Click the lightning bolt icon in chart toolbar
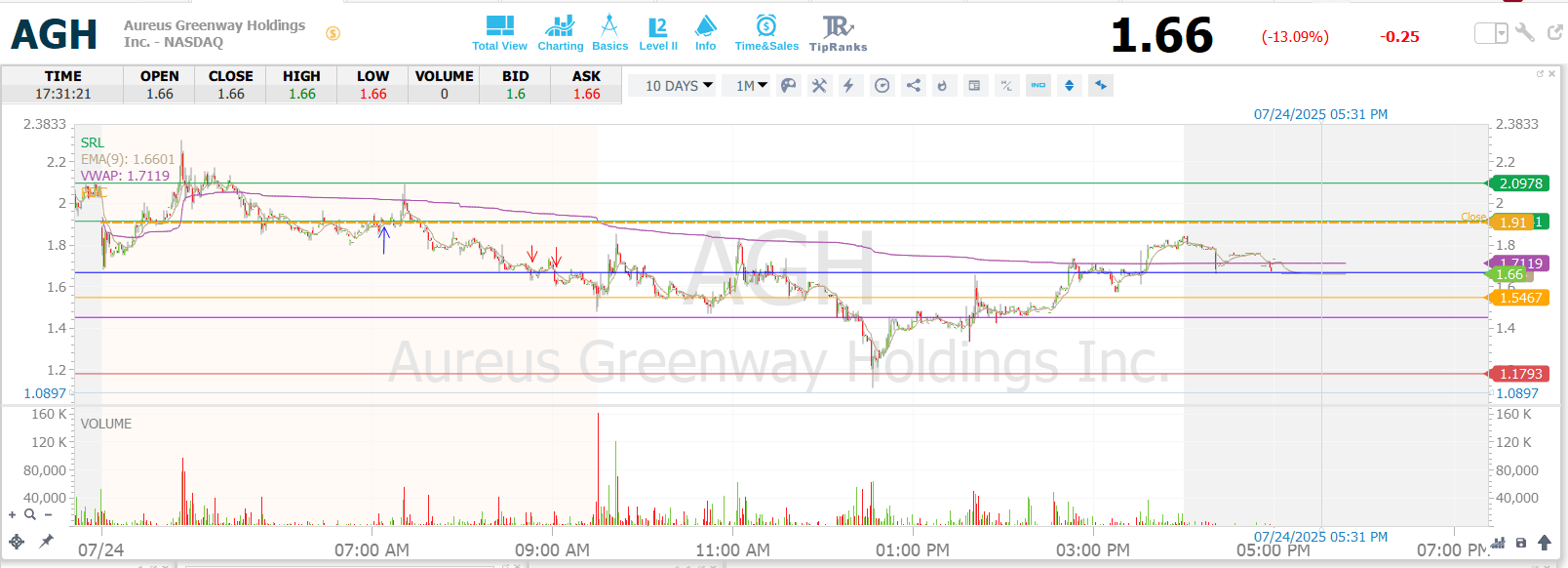Screen dimensions: 1568x568 pyautogui.click(x=848, y=86)
